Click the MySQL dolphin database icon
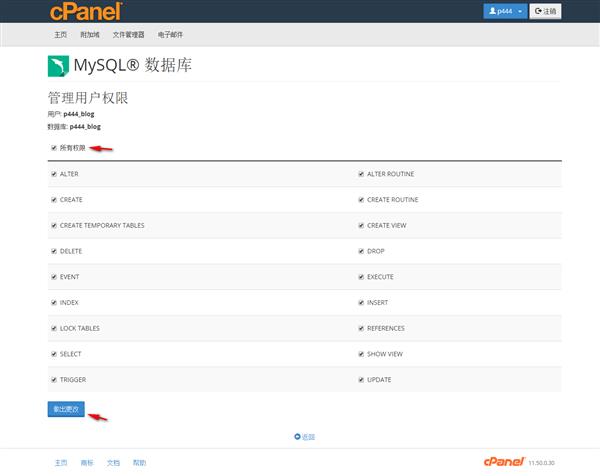 click(58, 66)
